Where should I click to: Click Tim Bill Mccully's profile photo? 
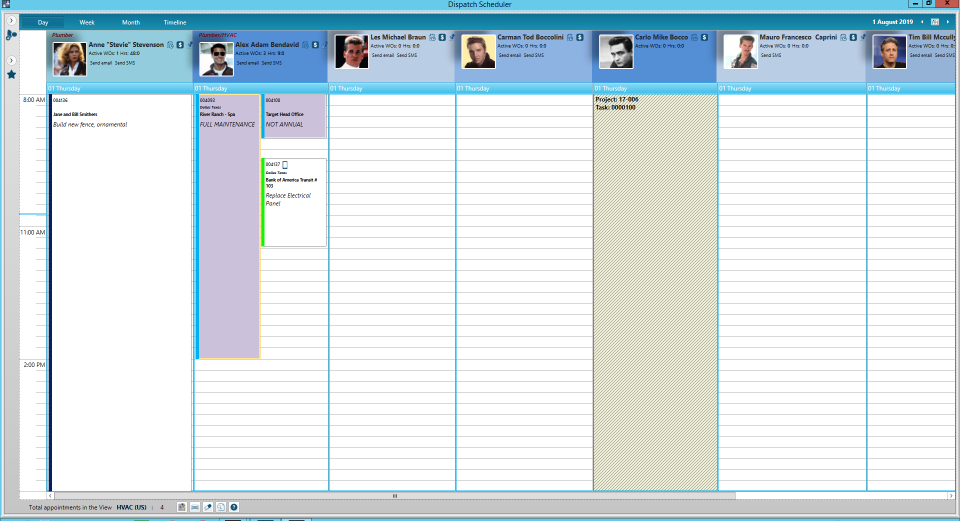point(889,51)
